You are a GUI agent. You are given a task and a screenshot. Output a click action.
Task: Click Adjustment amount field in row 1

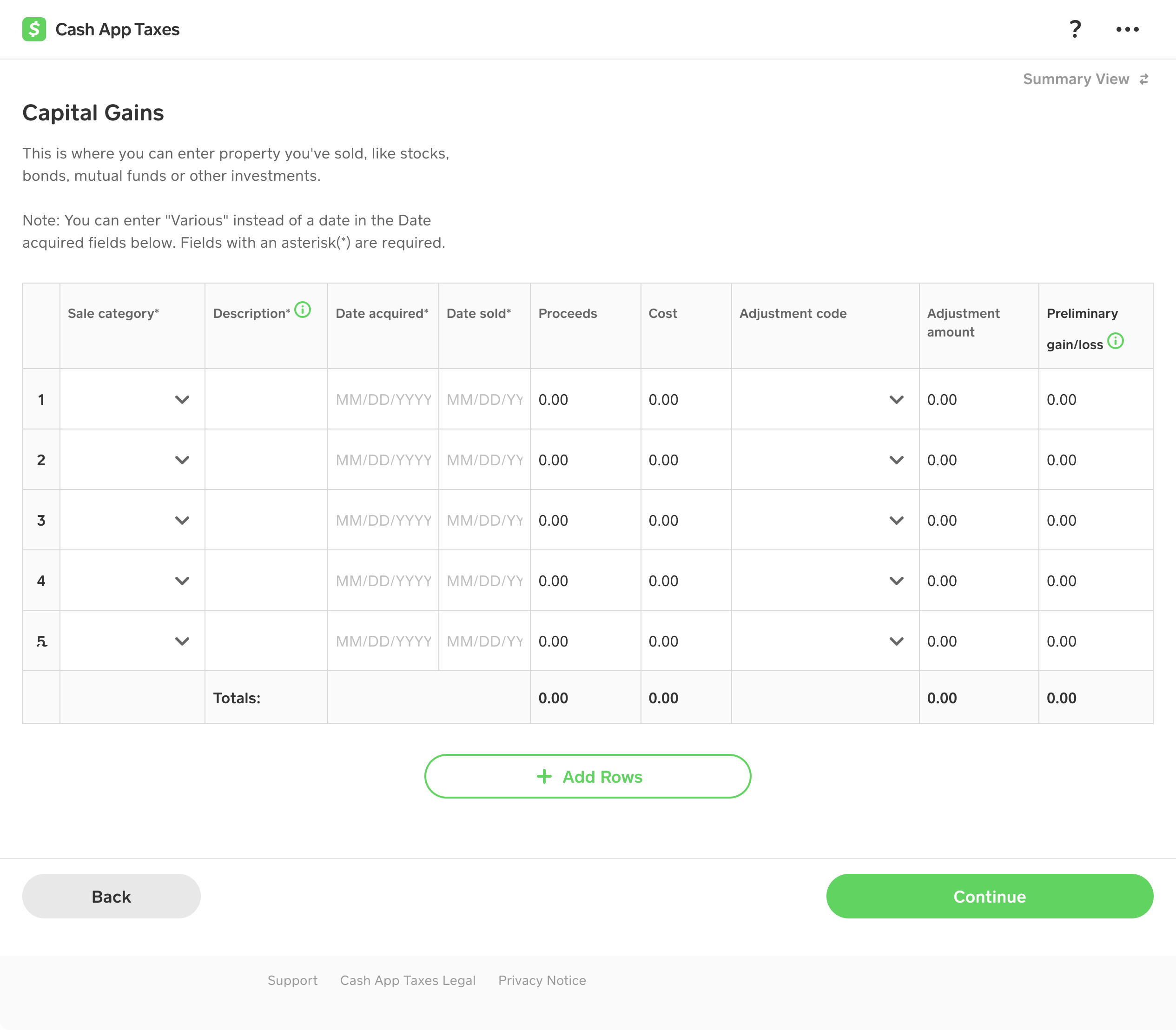(978, 399)
